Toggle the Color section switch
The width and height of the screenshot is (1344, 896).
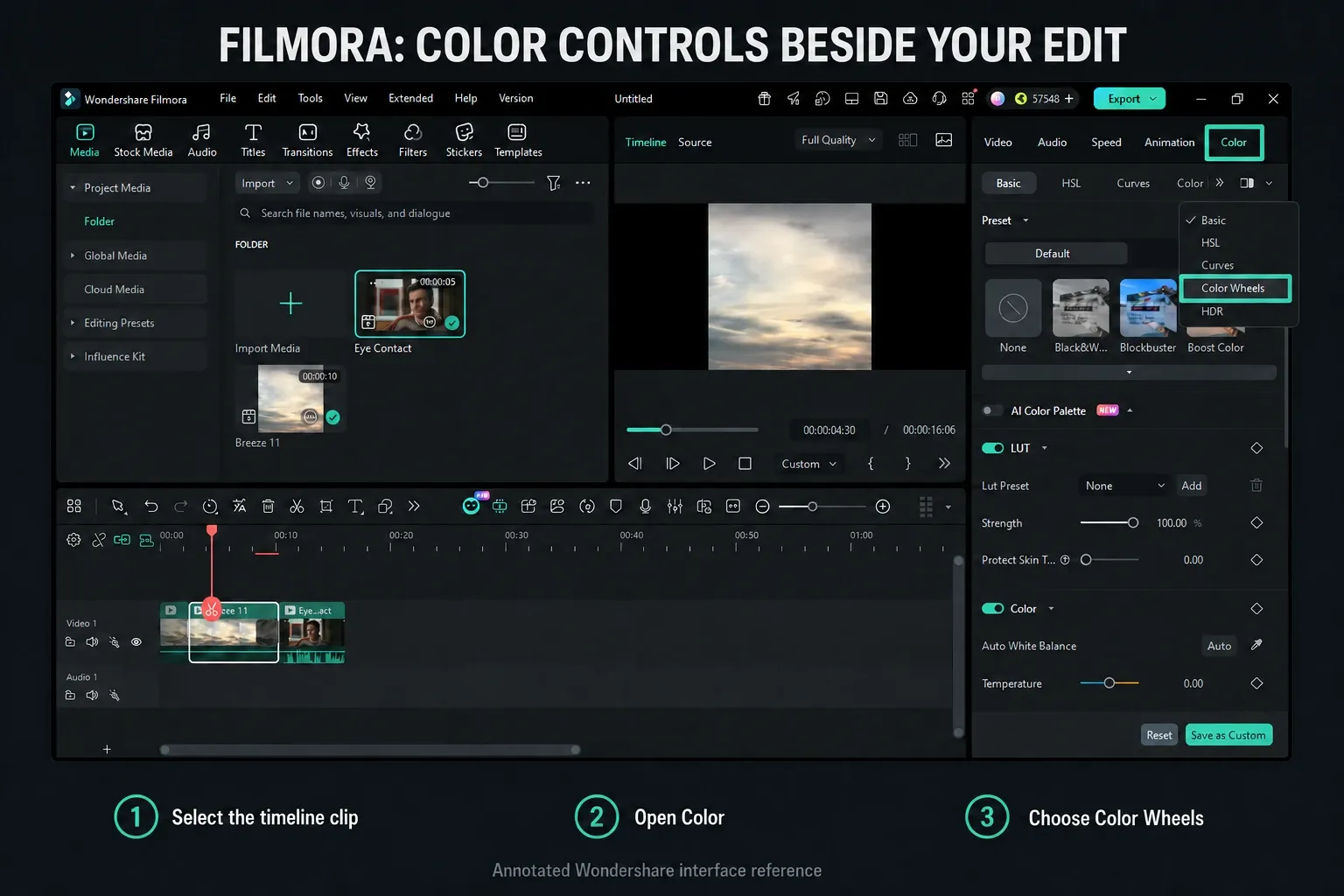(992, 608)
